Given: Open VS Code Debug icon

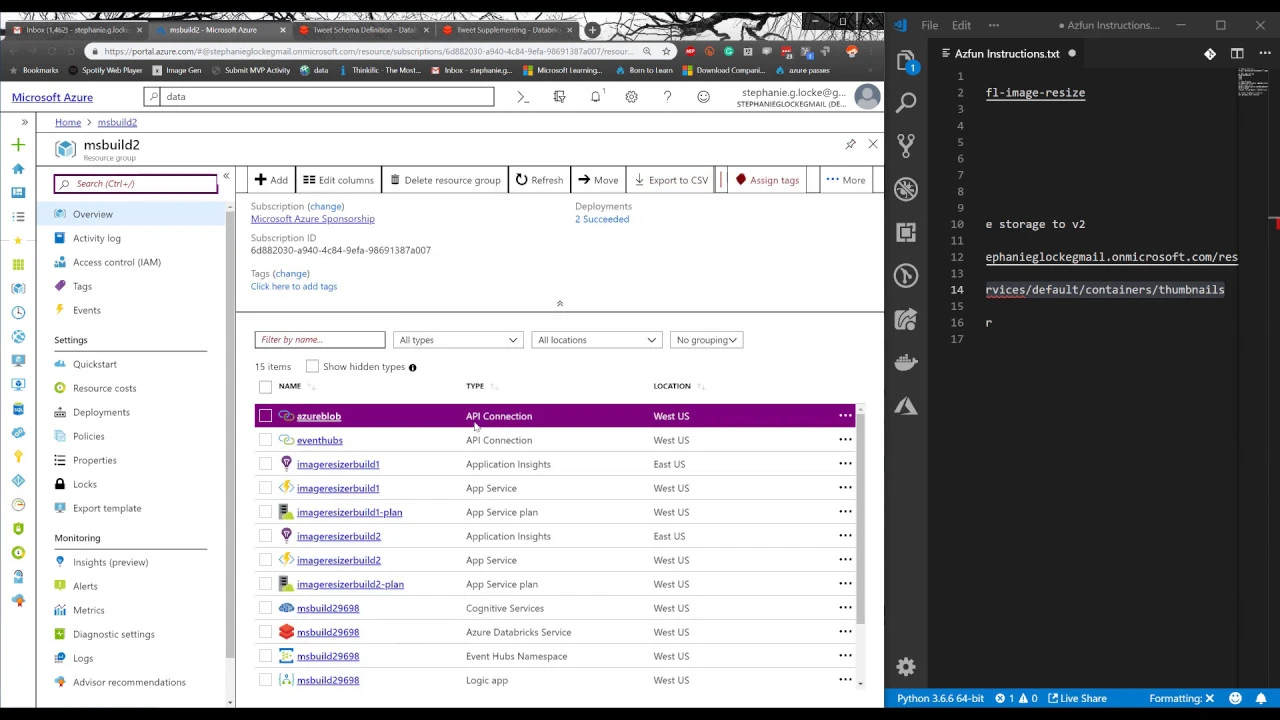Looking at the screenshot, I should pos(906,188).
